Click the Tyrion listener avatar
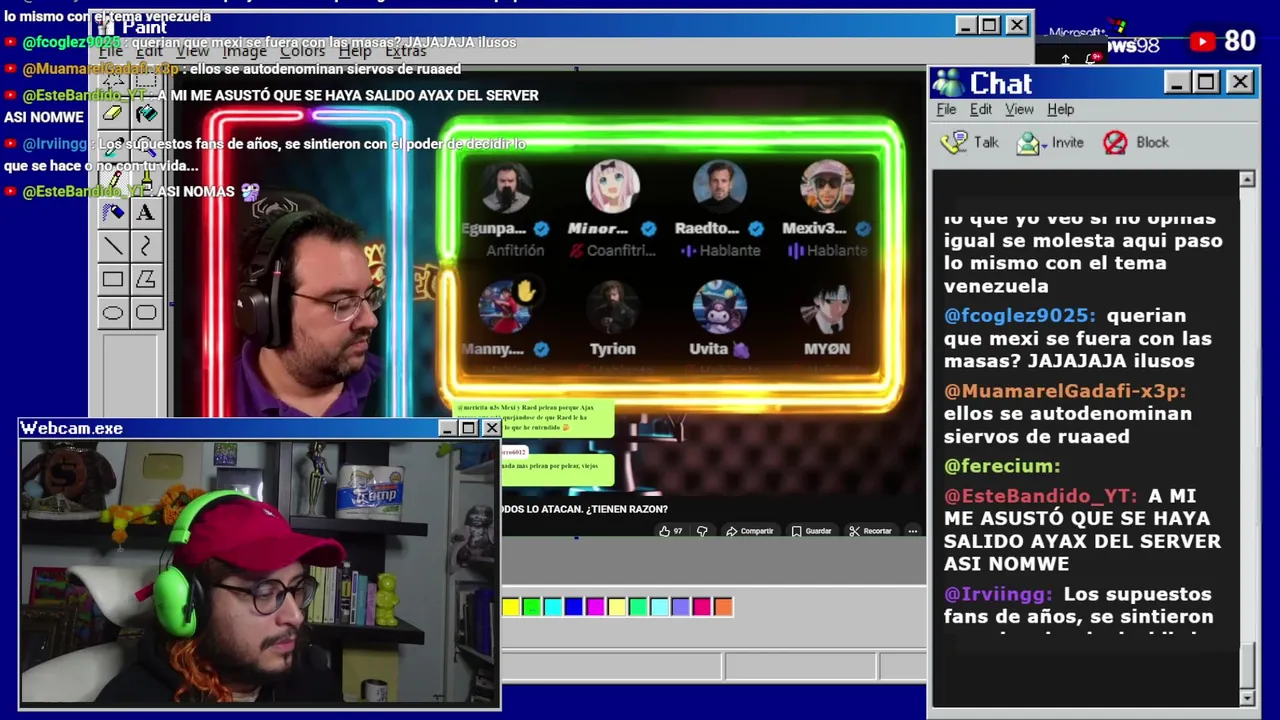The width and height of the screenshot is (1280, 720). click(612, 308)
